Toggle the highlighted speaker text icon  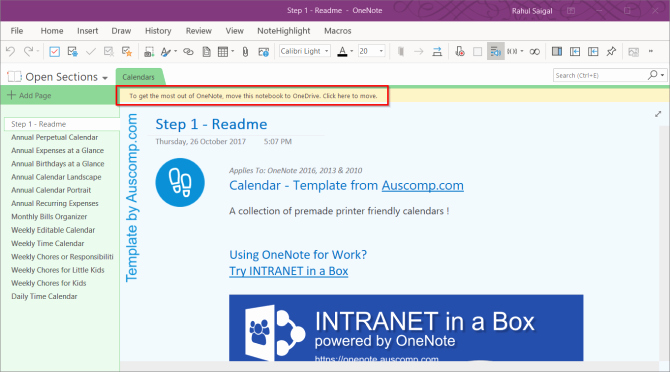[x=496, y=52]
